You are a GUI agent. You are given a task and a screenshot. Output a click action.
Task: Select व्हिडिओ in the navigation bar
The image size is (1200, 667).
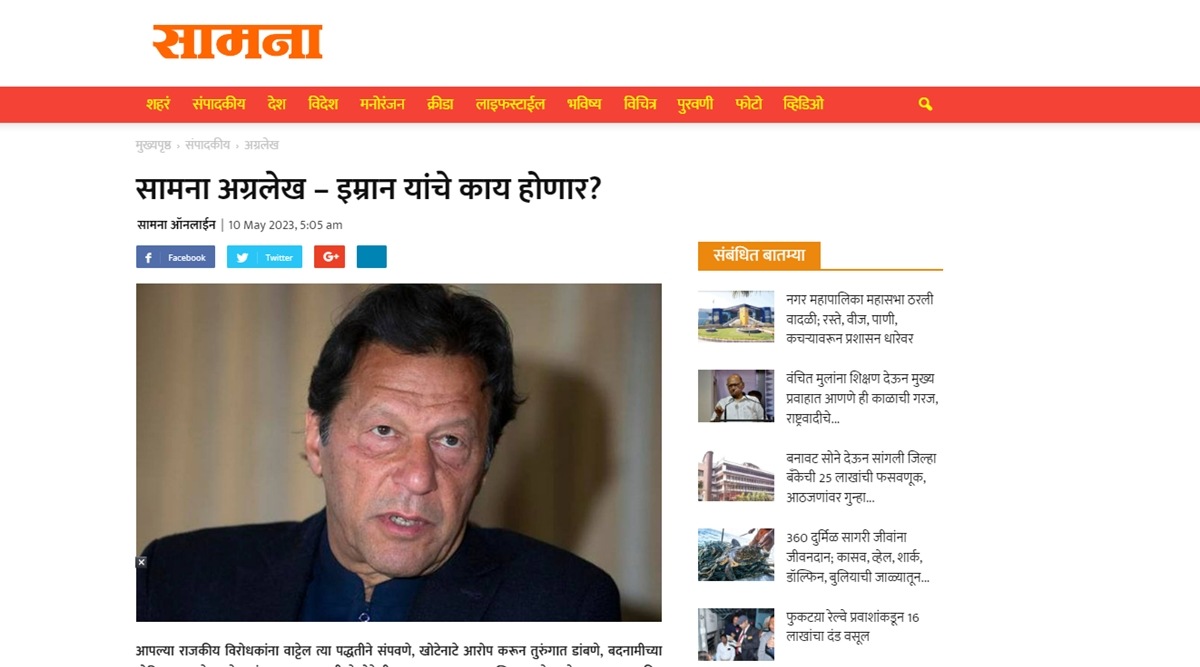[x=803, y=104]
